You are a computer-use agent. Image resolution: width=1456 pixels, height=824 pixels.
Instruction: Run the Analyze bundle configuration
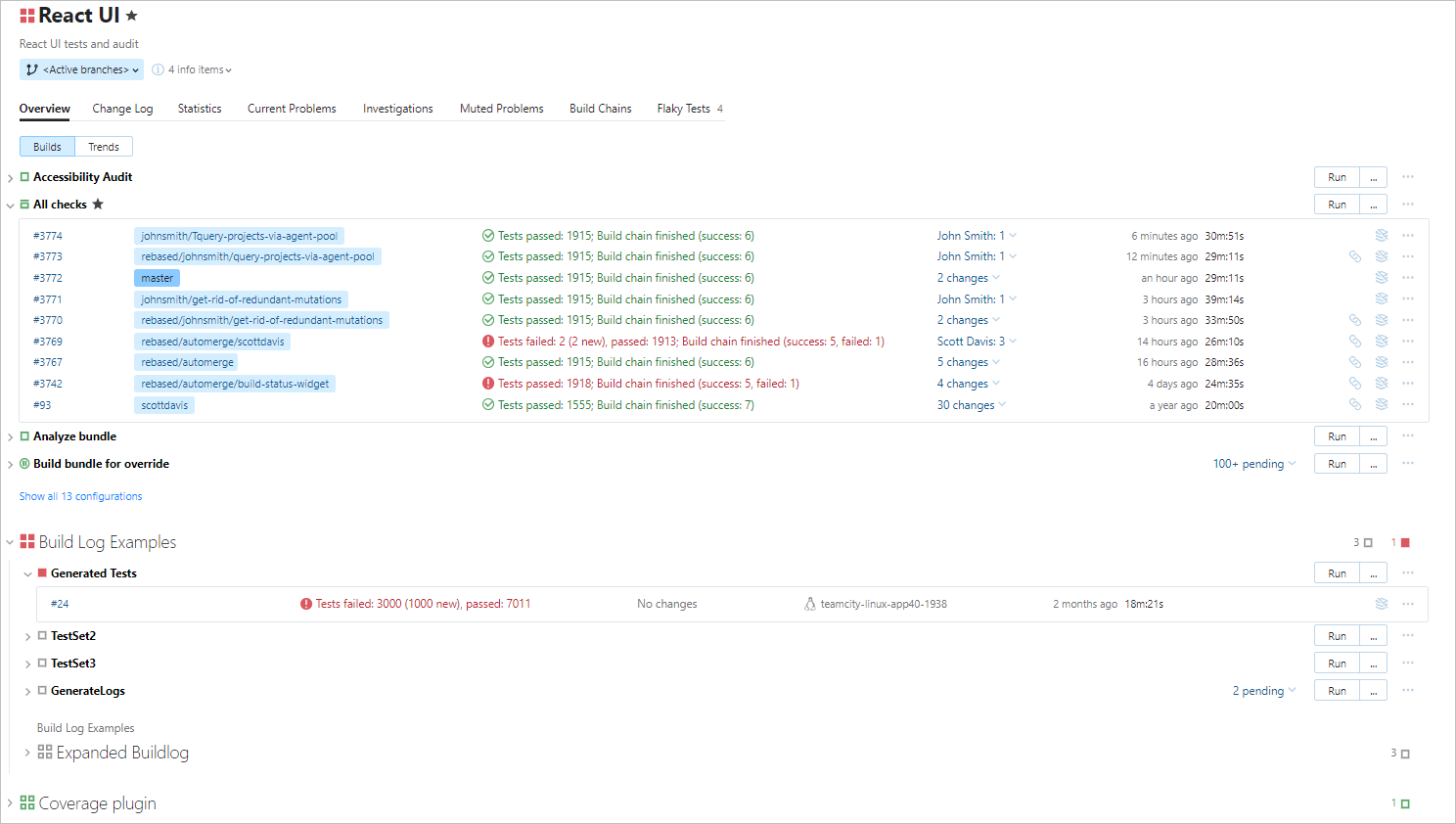click(1337, 436)
